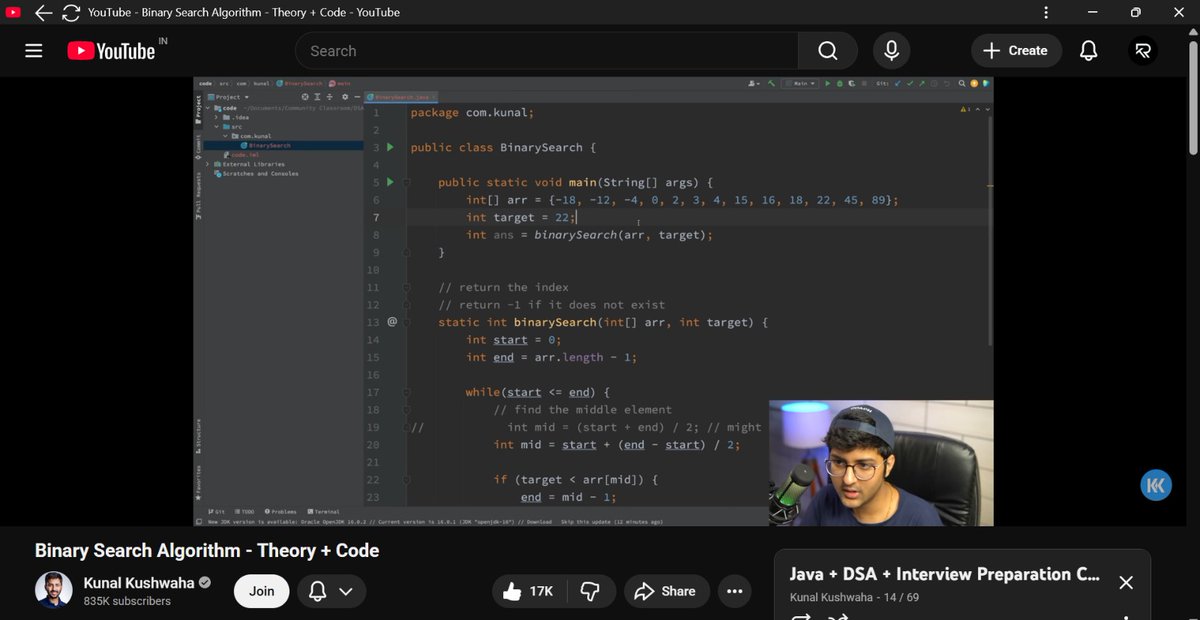This screenshot has height=620, width=1200.
Task: Expand the .idea folder in project tree
Action: coord(216,118)
